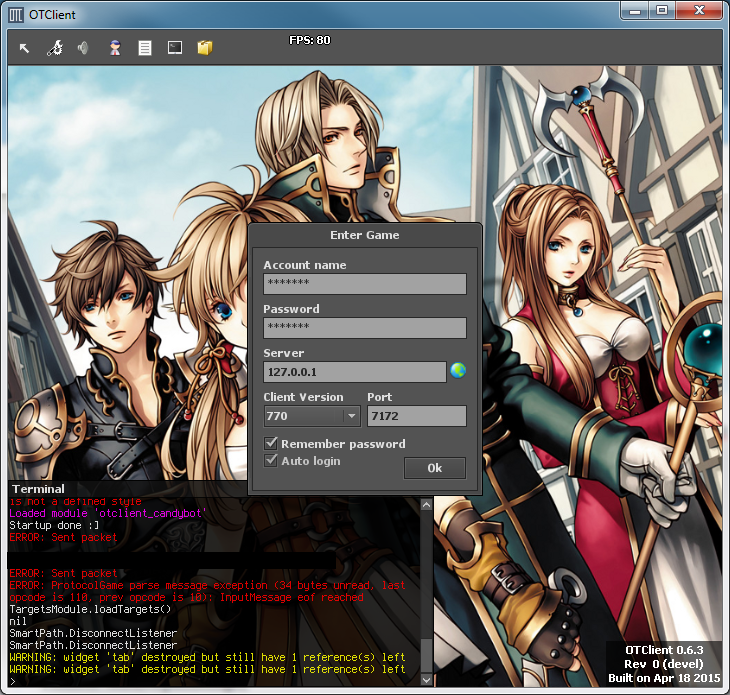Click the 'Built on Apr 18 2015' text

click(x=664, y=678)
